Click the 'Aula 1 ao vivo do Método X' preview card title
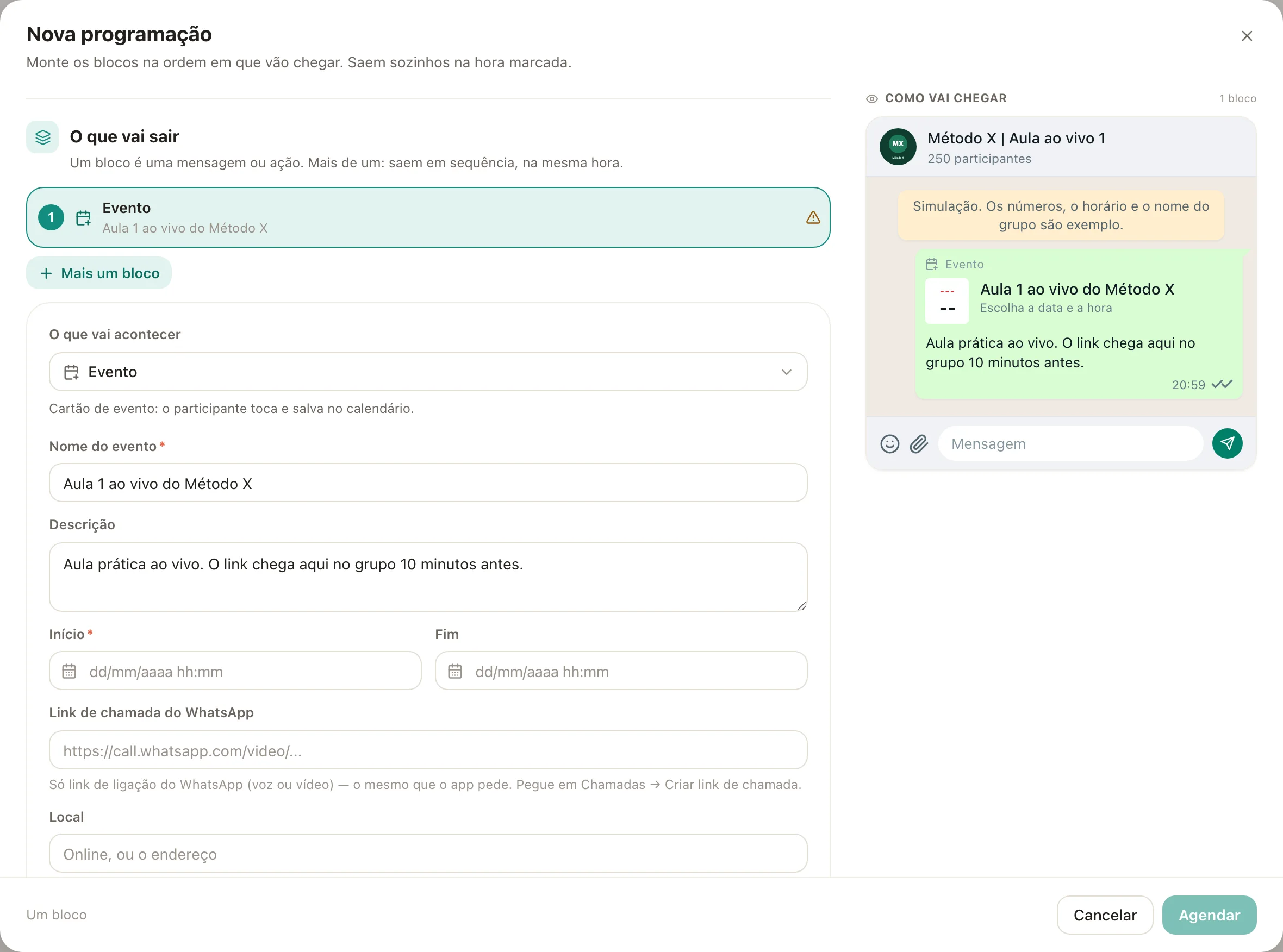The height and width of the screenshot is (952, 1283). point(1077,289)
